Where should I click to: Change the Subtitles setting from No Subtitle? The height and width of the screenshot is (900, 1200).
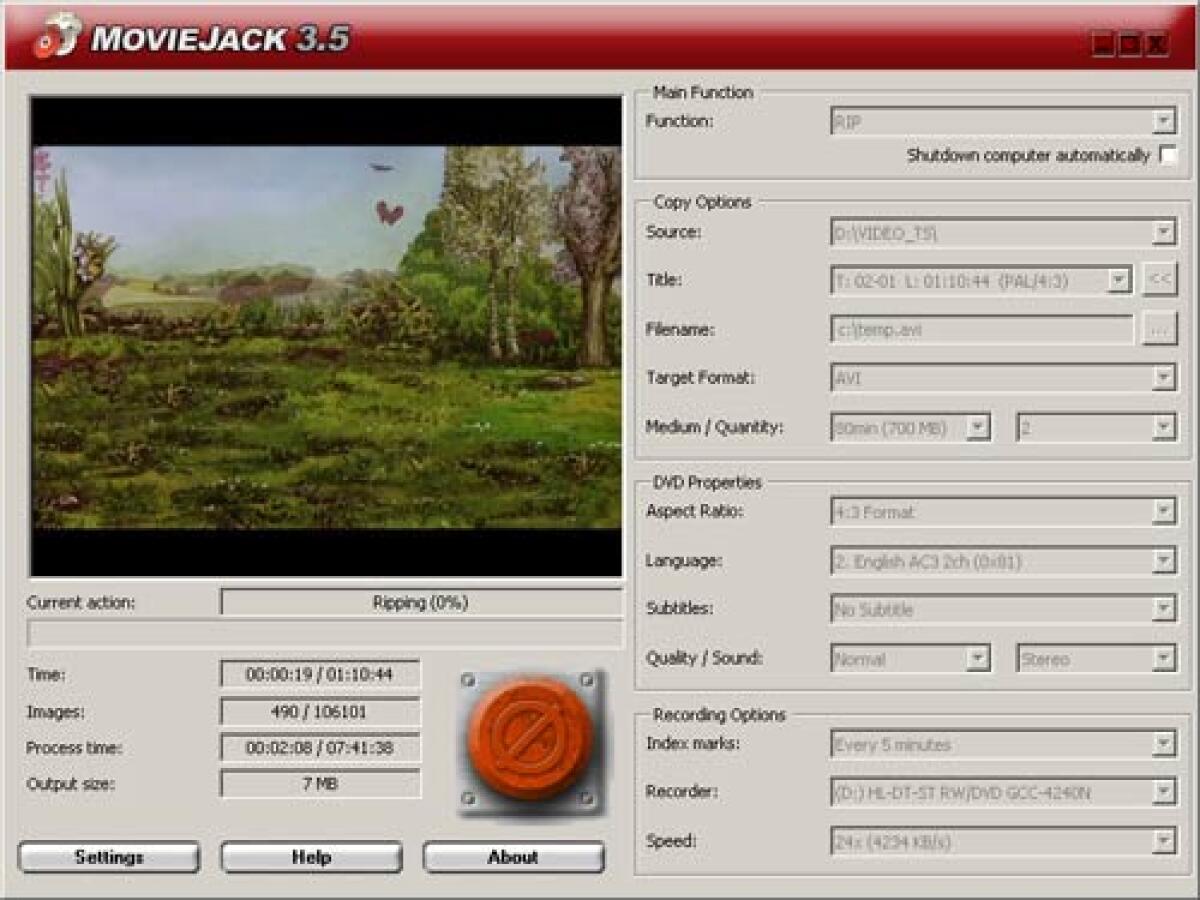[x=1165, y=609]
